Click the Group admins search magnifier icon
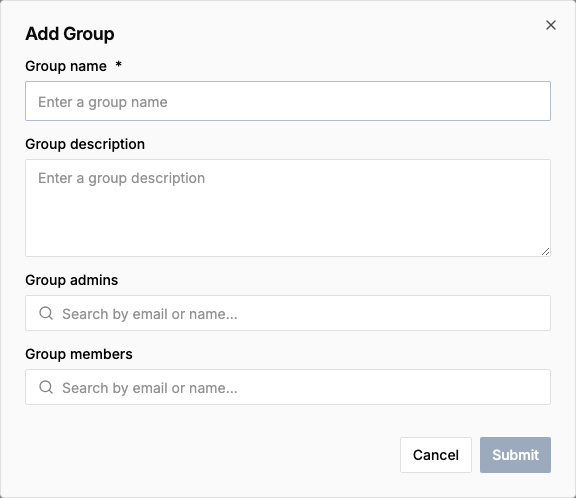Viewport: 576px width, 498px height. 46,313
